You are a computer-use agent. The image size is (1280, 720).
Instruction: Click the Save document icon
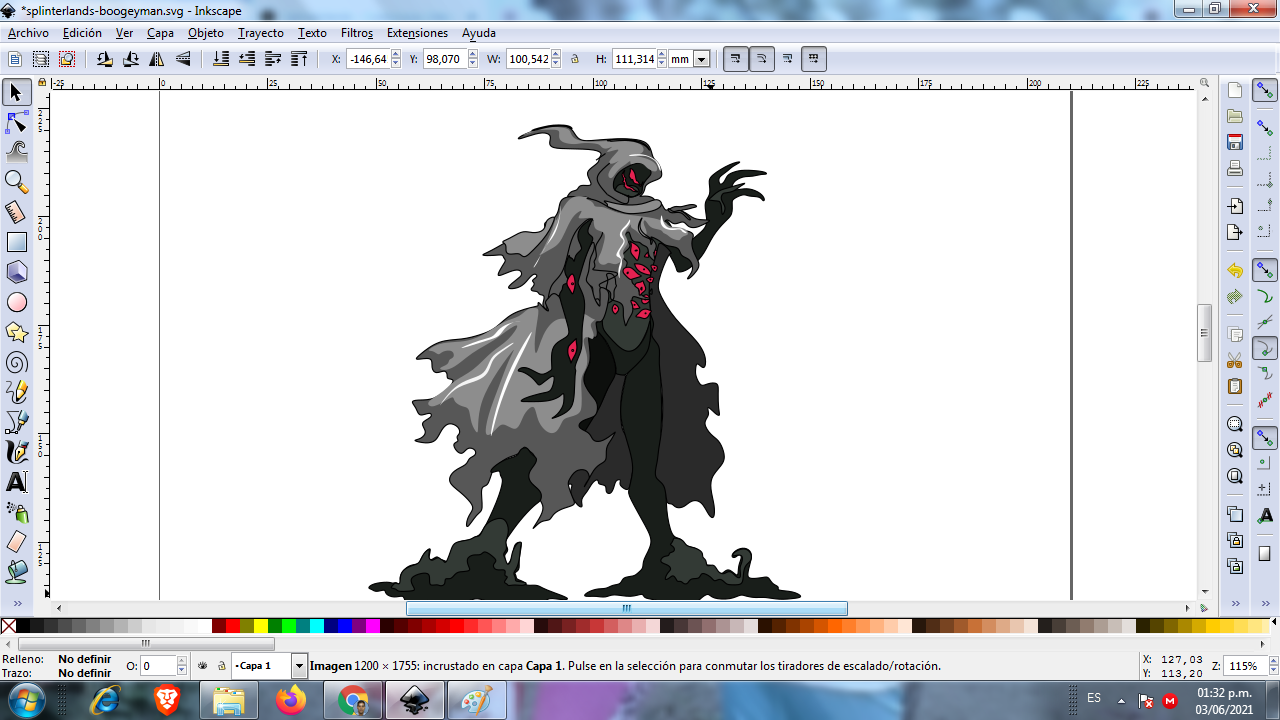coord(1235,142)
